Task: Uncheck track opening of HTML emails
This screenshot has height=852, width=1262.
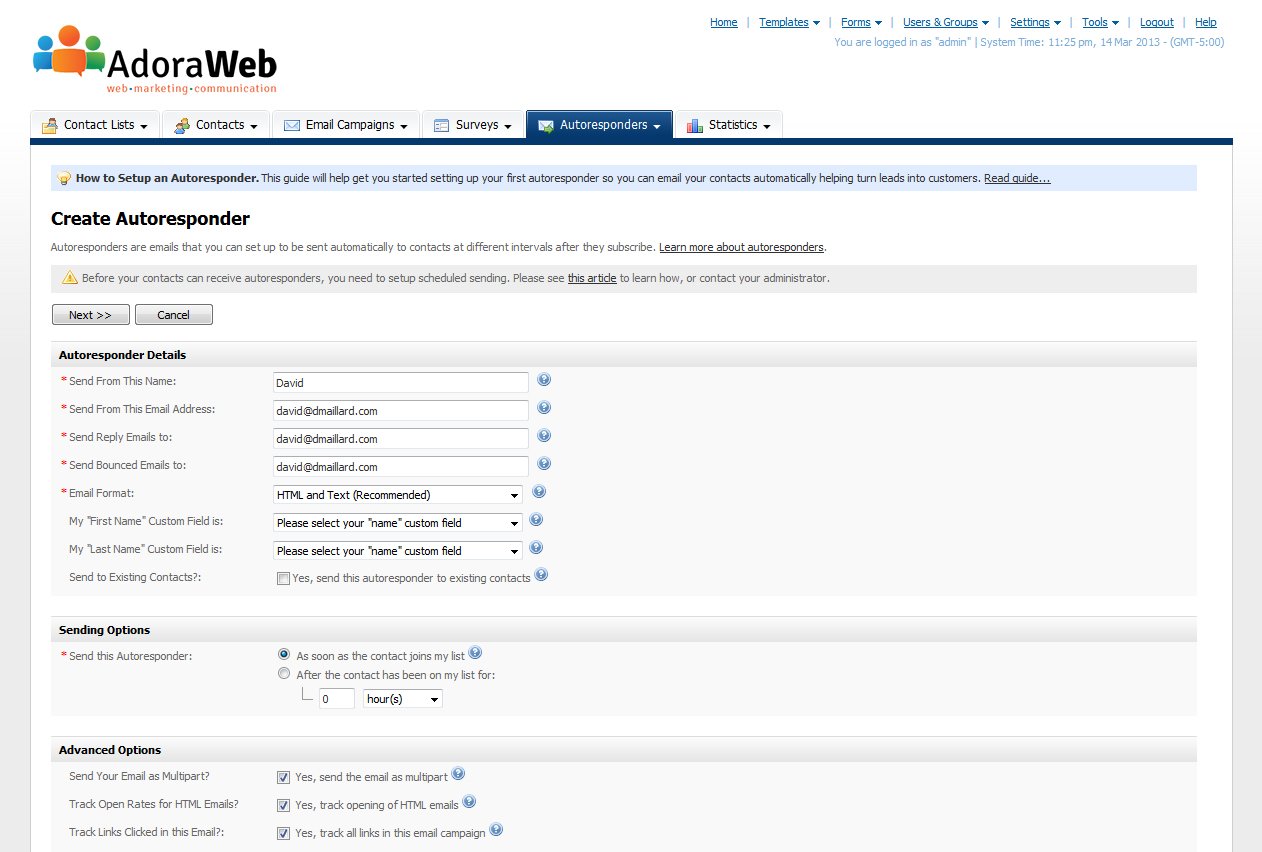Action: [x=283, y=805]
